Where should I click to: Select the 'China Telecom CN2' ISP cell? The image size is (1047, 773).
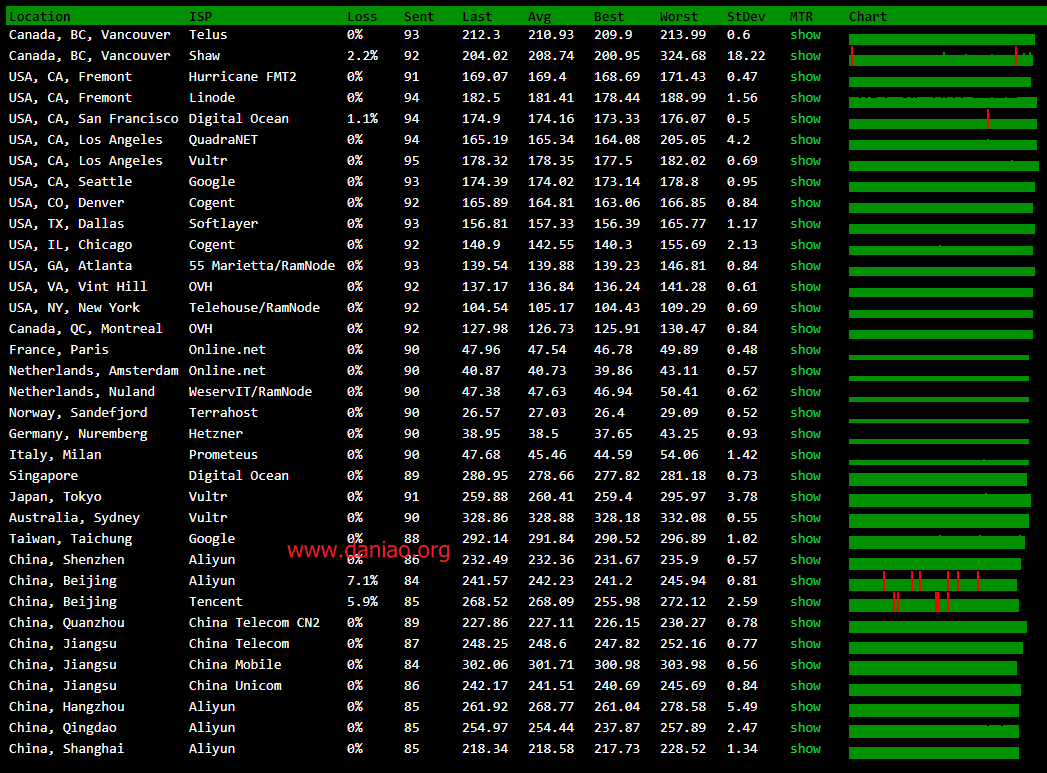click(x=254, y=623)
